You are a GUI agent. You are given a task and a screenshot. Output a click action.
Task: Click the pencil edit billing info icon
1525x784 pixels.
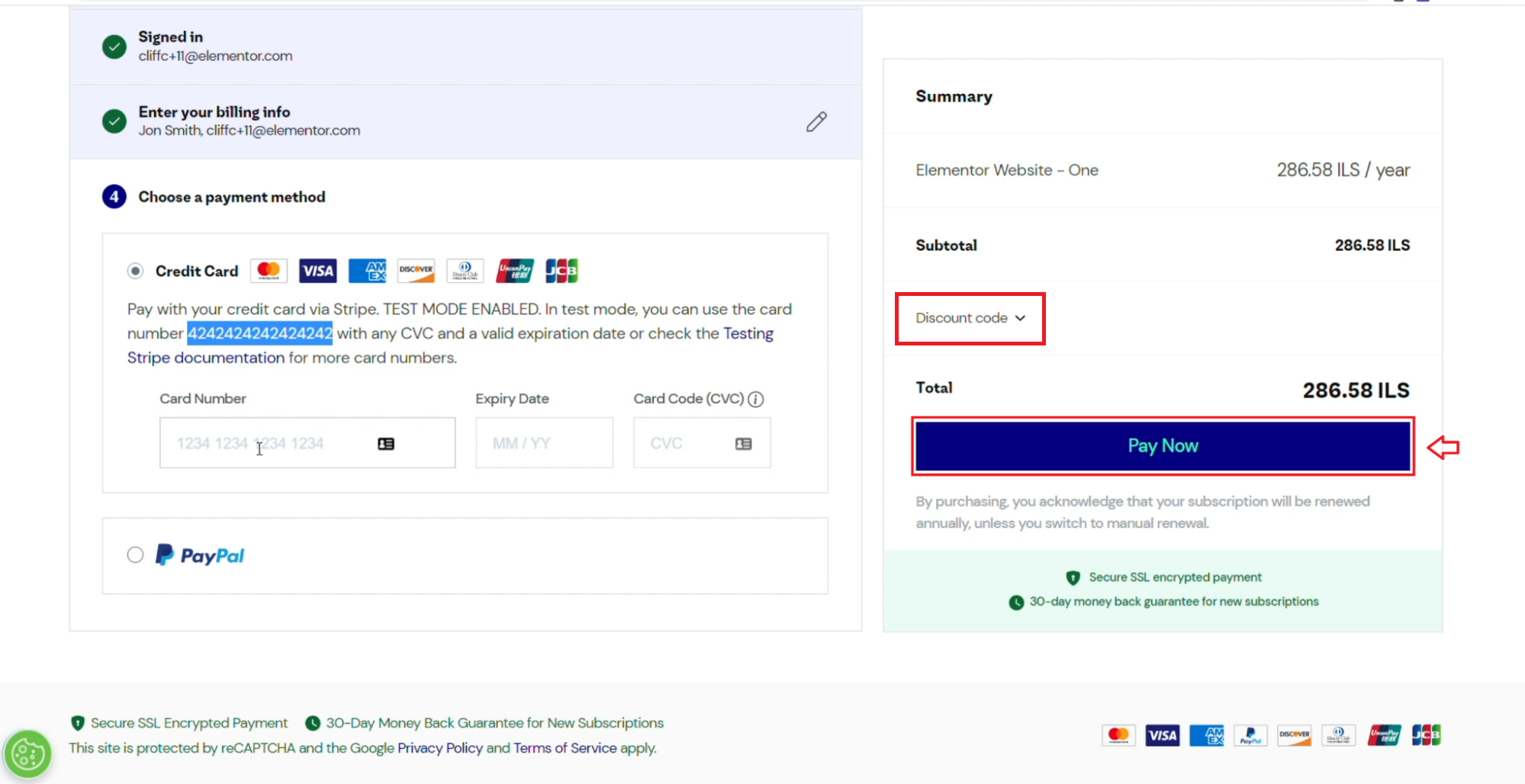pos(816,122)
